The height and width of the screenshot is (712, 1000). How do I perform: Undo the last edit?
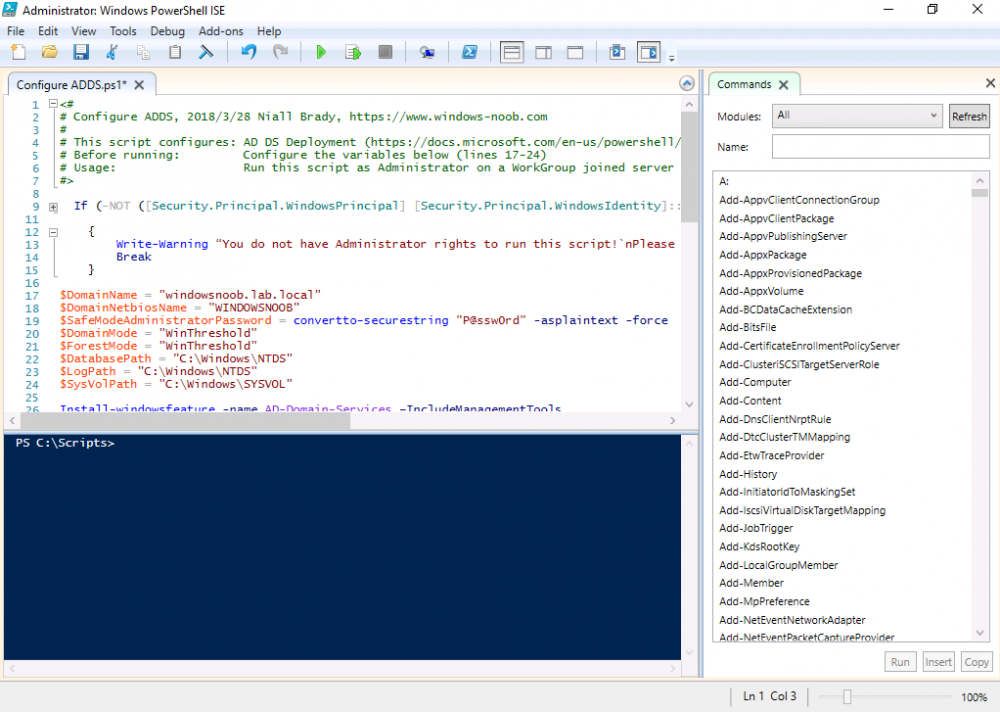[x=249, y=52]
